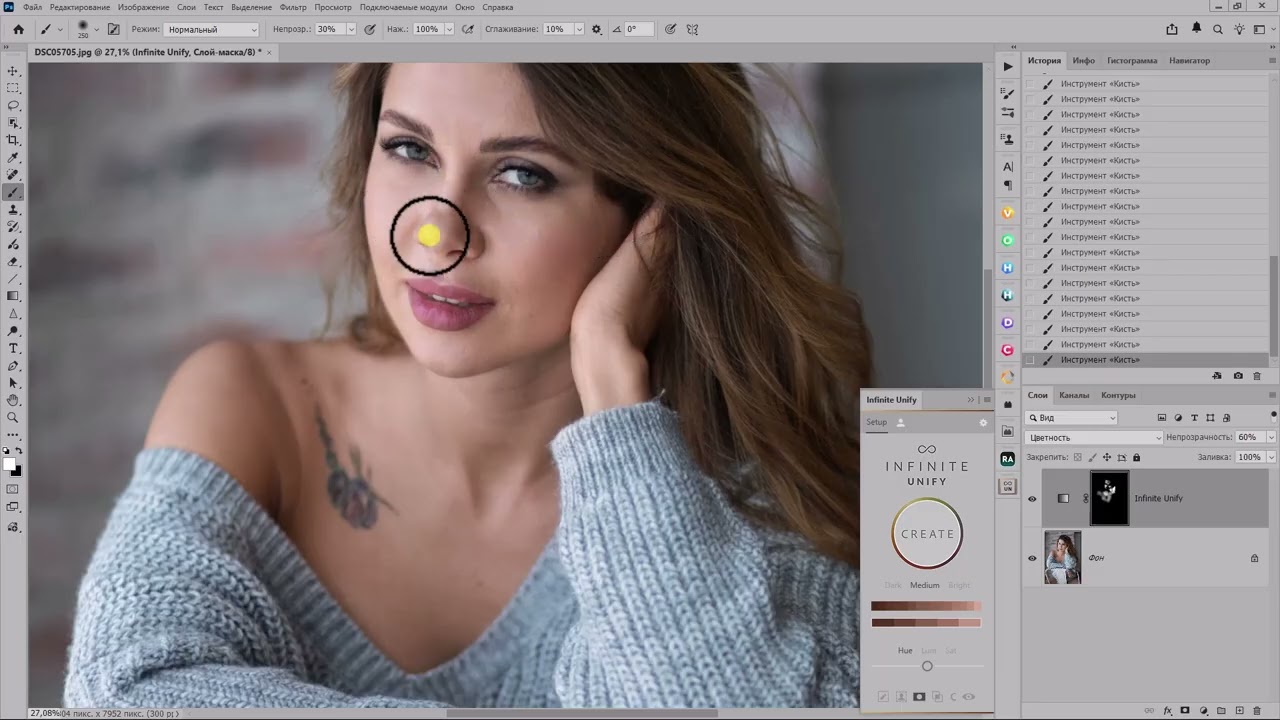Viewport: 1280px width, 720px height.
Task: Open notifications bell icon
Action: 1196,29
